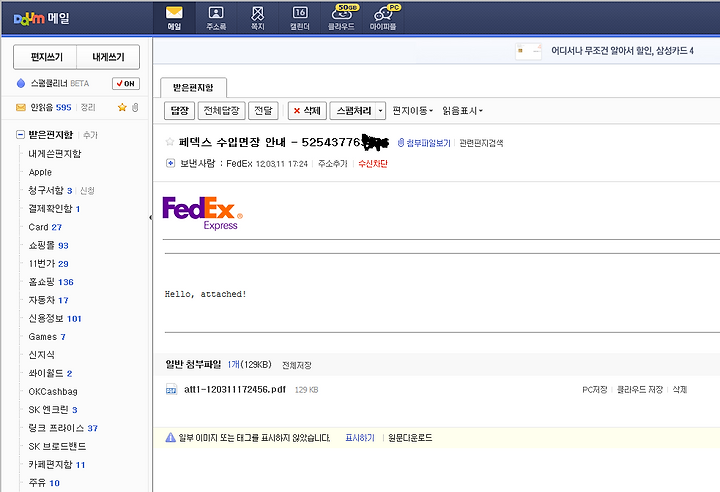Click the sender details plus icon
This screenshot has width=720, height=492.
click(170, 163)
